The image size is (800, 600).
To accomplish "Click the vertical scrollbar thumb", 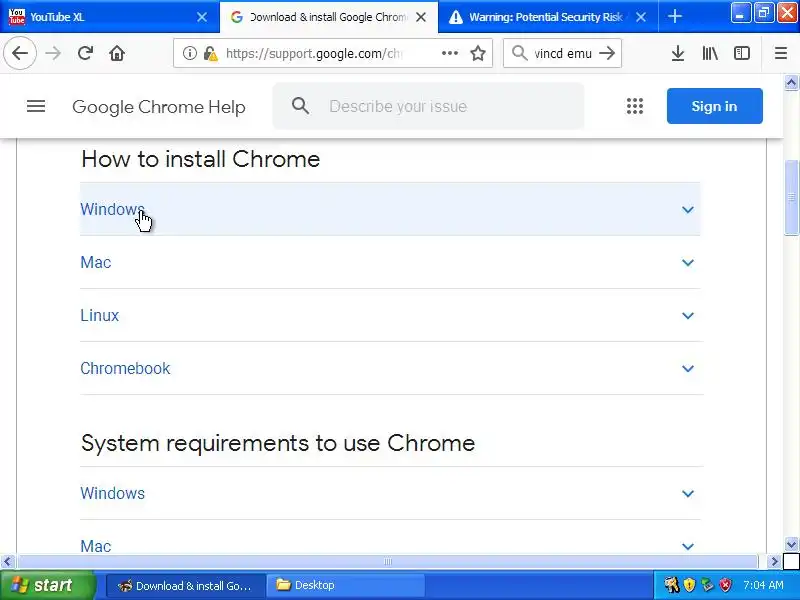I will click(x=791, y=197).
